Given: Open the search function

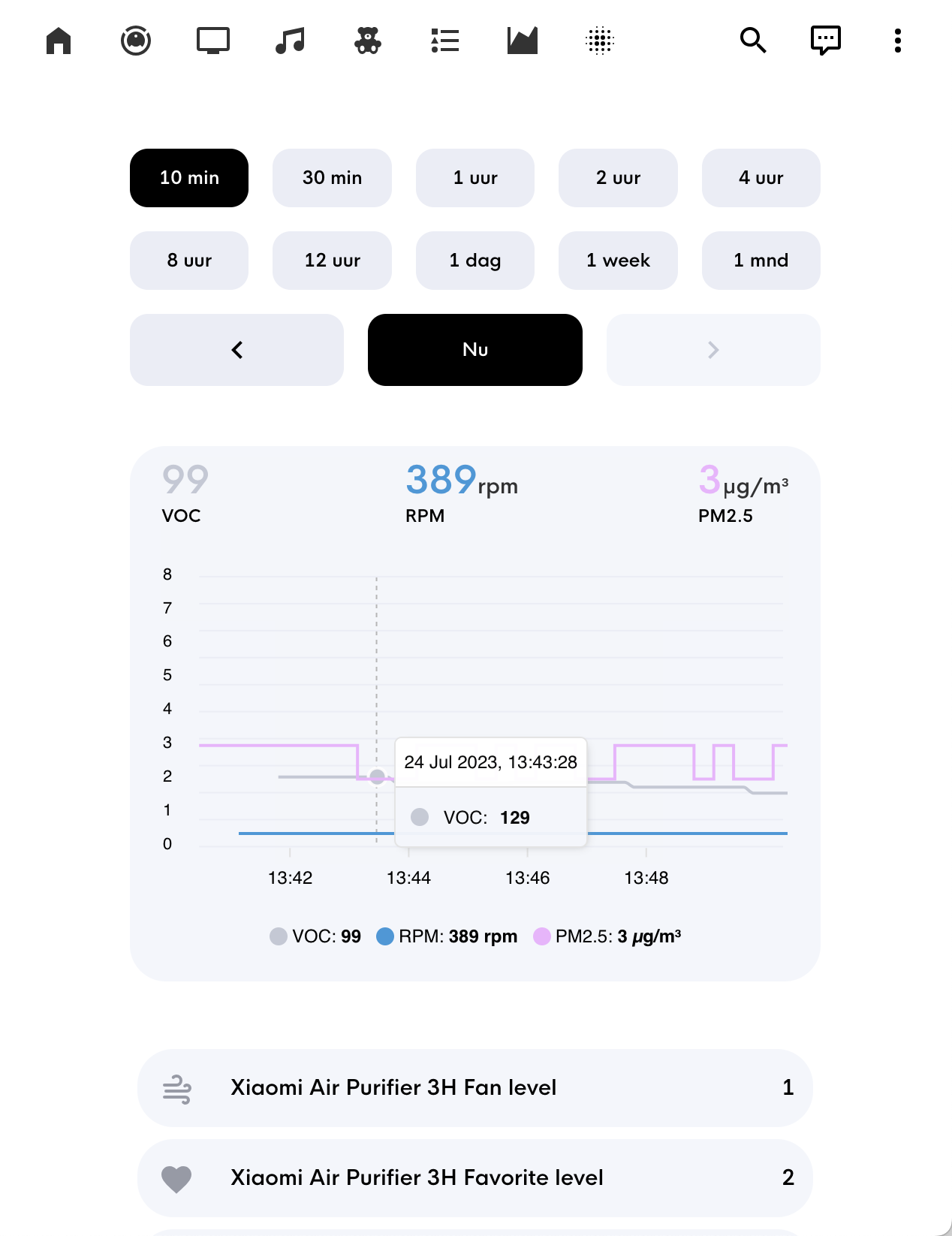Looking at the screenshot, I should tap(753, 41).
